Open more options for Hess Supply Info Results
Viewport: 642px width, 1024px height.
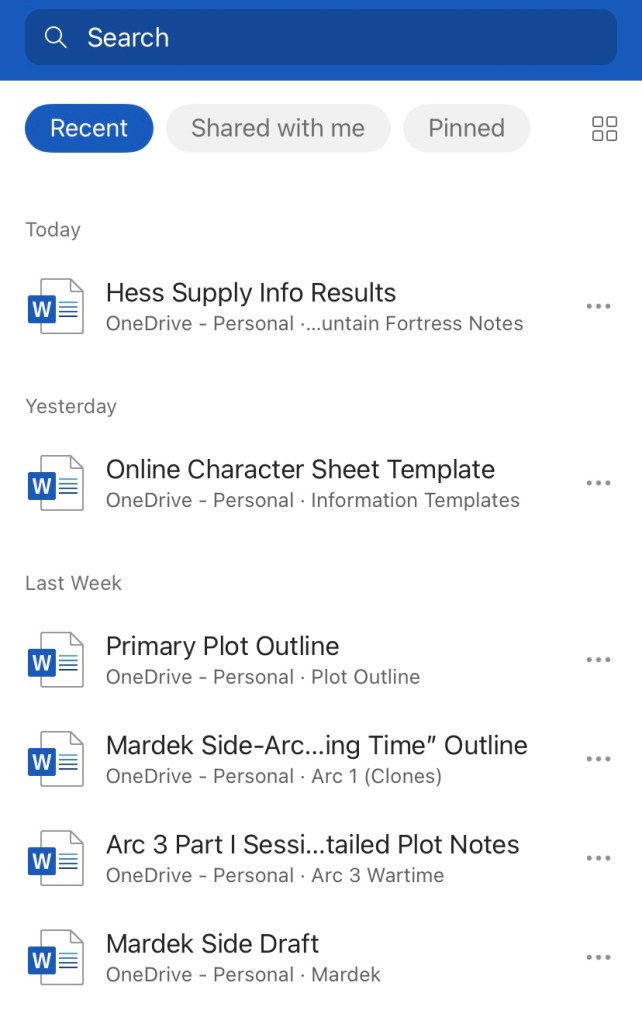tap(598, 307)
